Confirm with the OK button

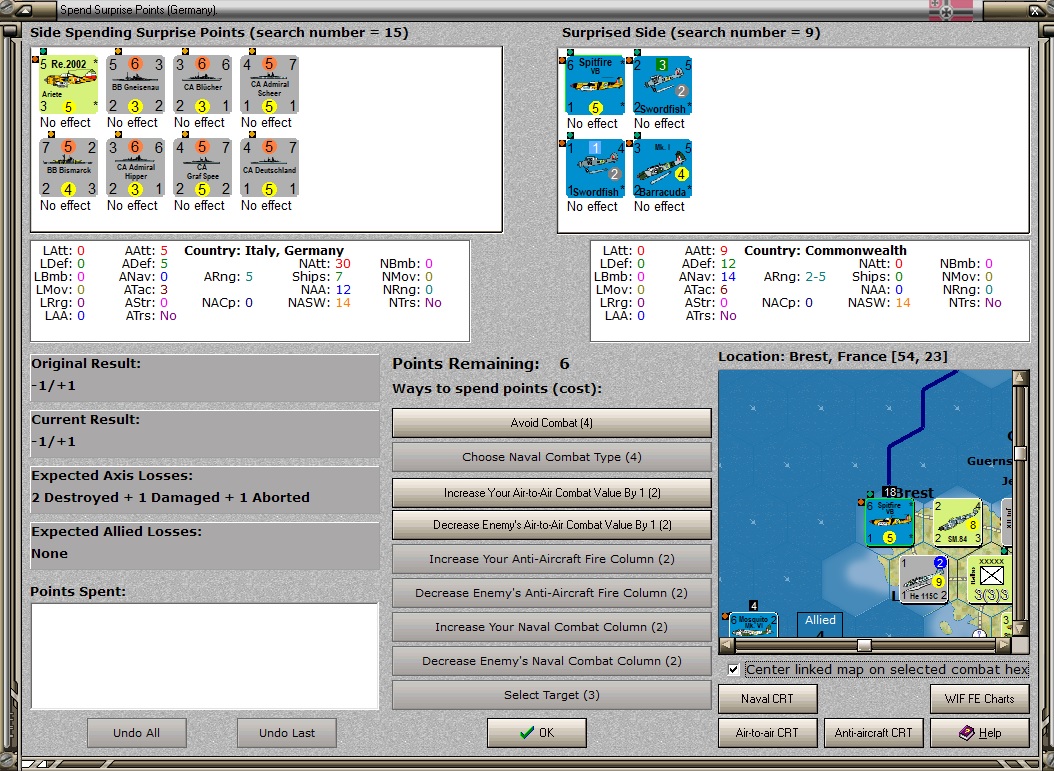(537, 733)
